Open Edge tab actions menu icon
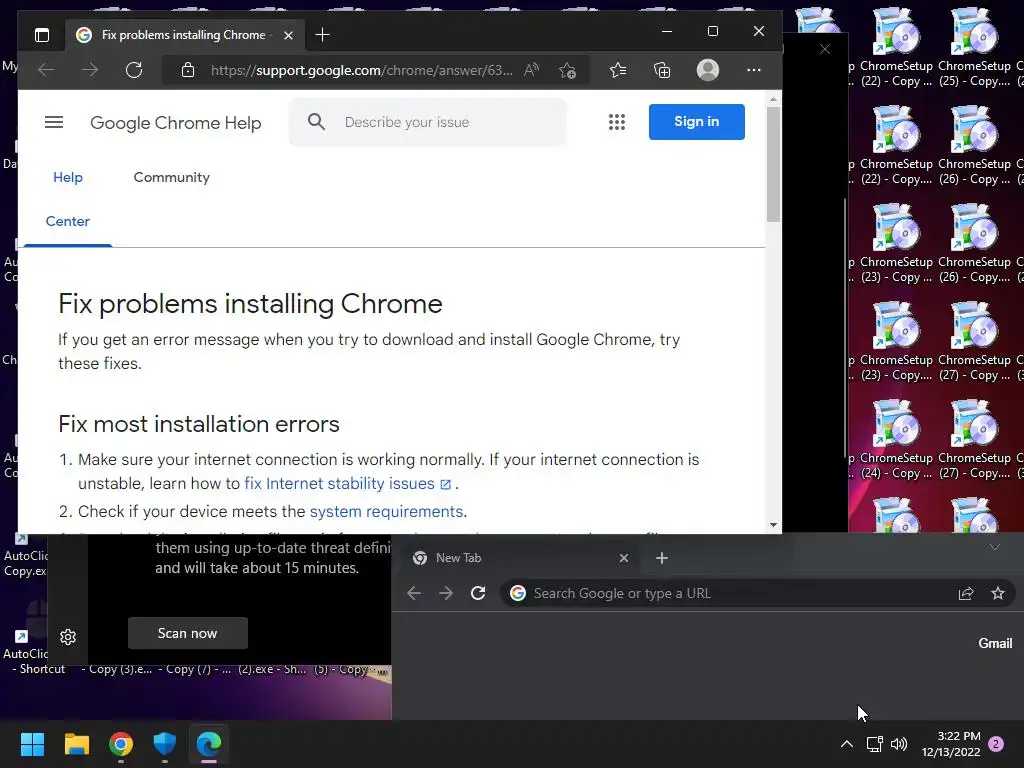The image size is (1024, 768). (42, 35)
